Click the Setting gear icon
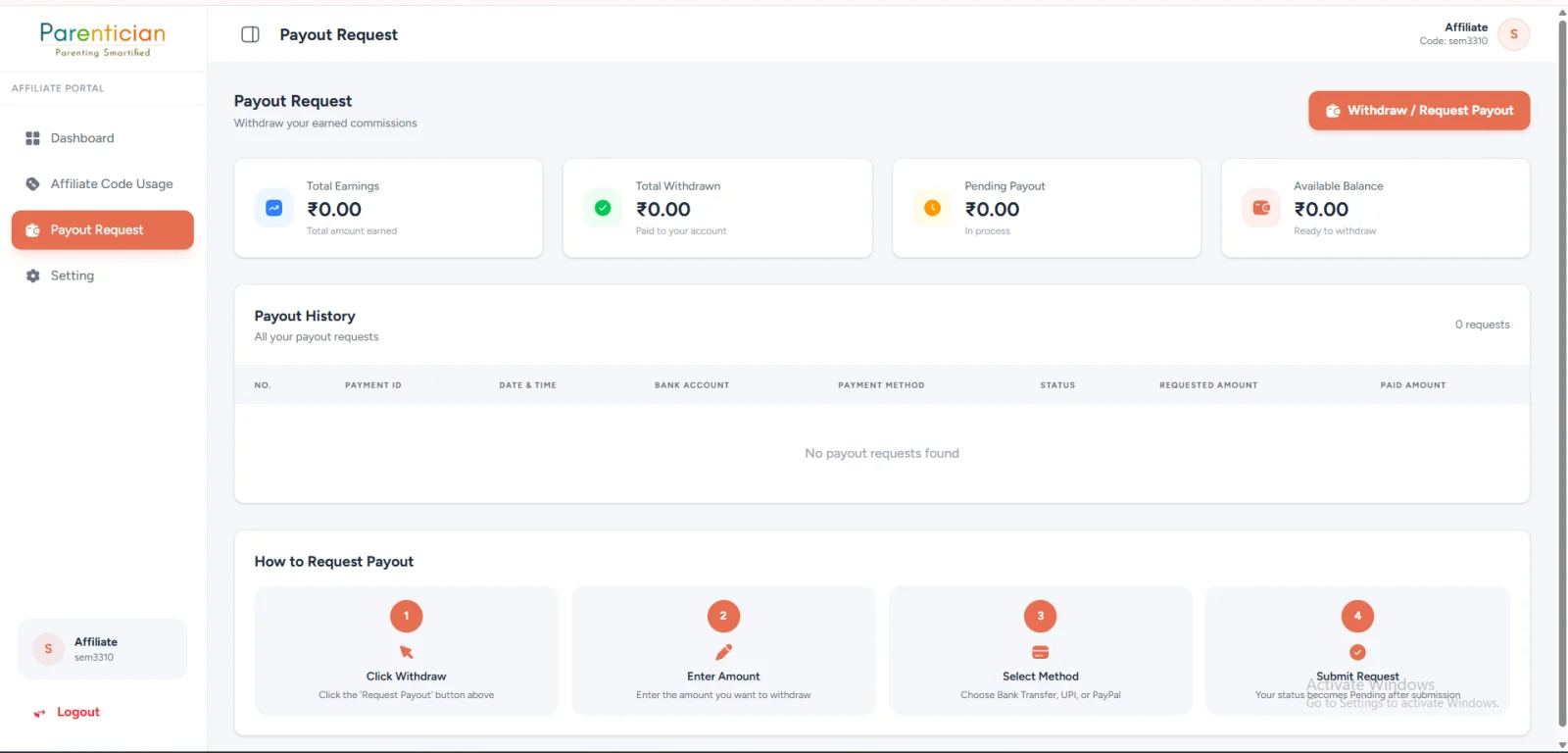Image resolution: width=1568 pixels, height=753 pixels. point(32,276)
